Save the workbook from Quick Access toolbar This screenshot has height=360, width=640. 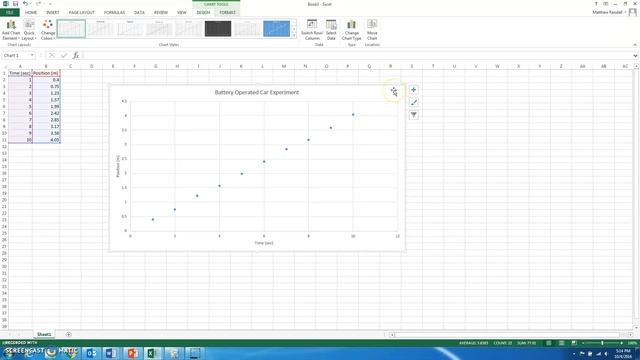pyautogui.click(x=15, y=4)
